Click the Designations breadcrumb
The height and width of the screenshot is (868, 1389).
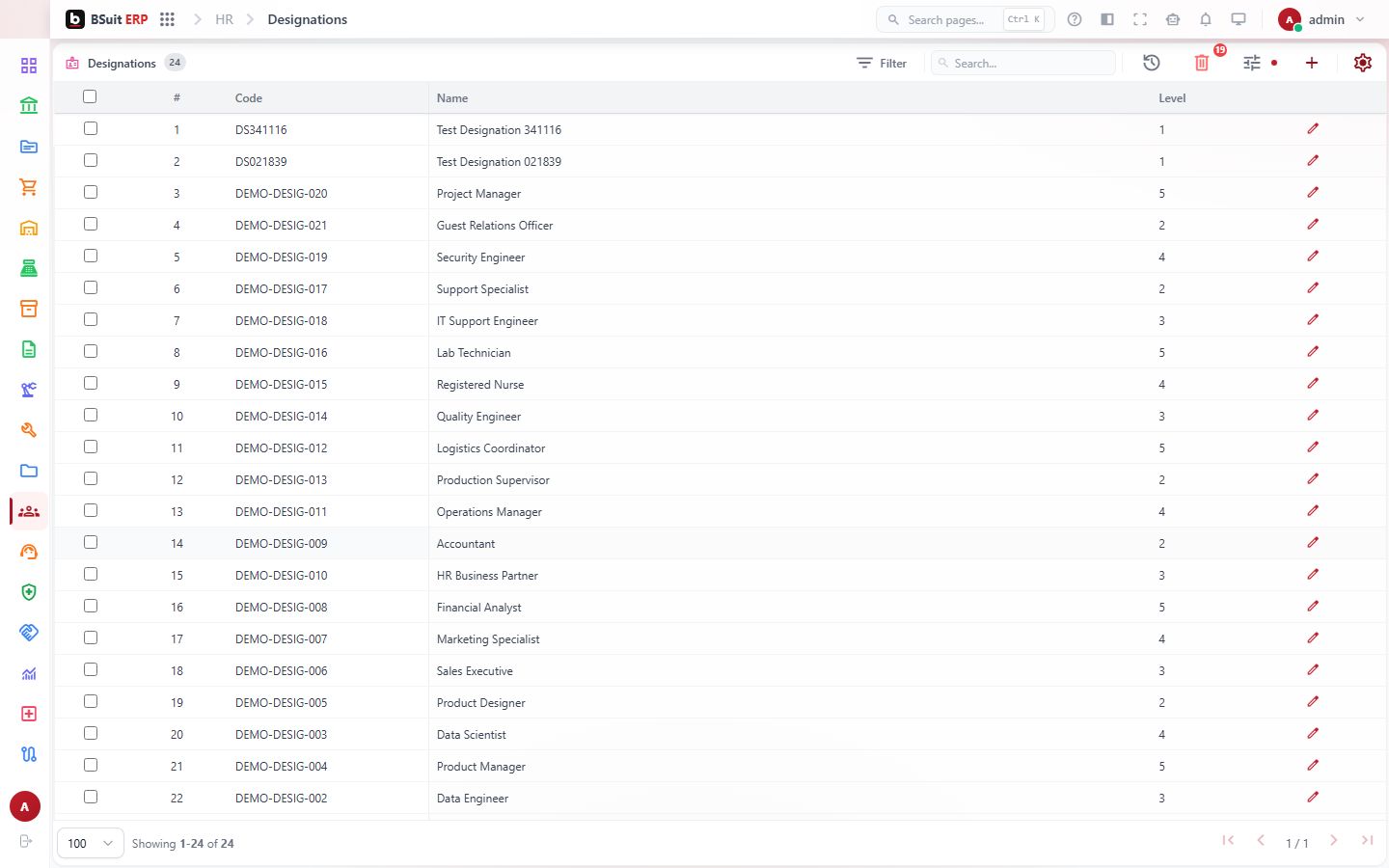pyautogui.click(x=308, y=19)
